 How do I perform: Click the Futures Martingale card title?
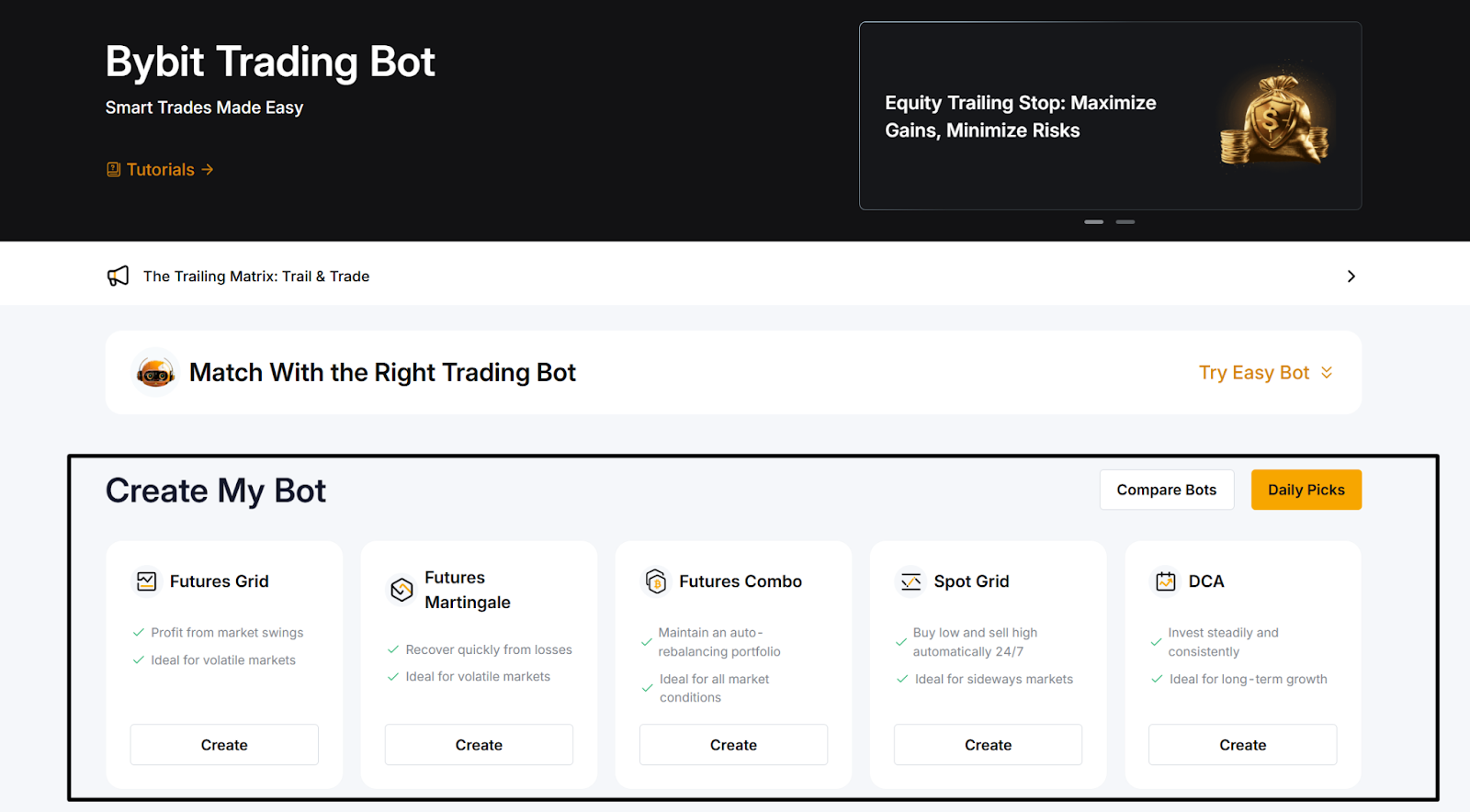click(x=467, y=590)
